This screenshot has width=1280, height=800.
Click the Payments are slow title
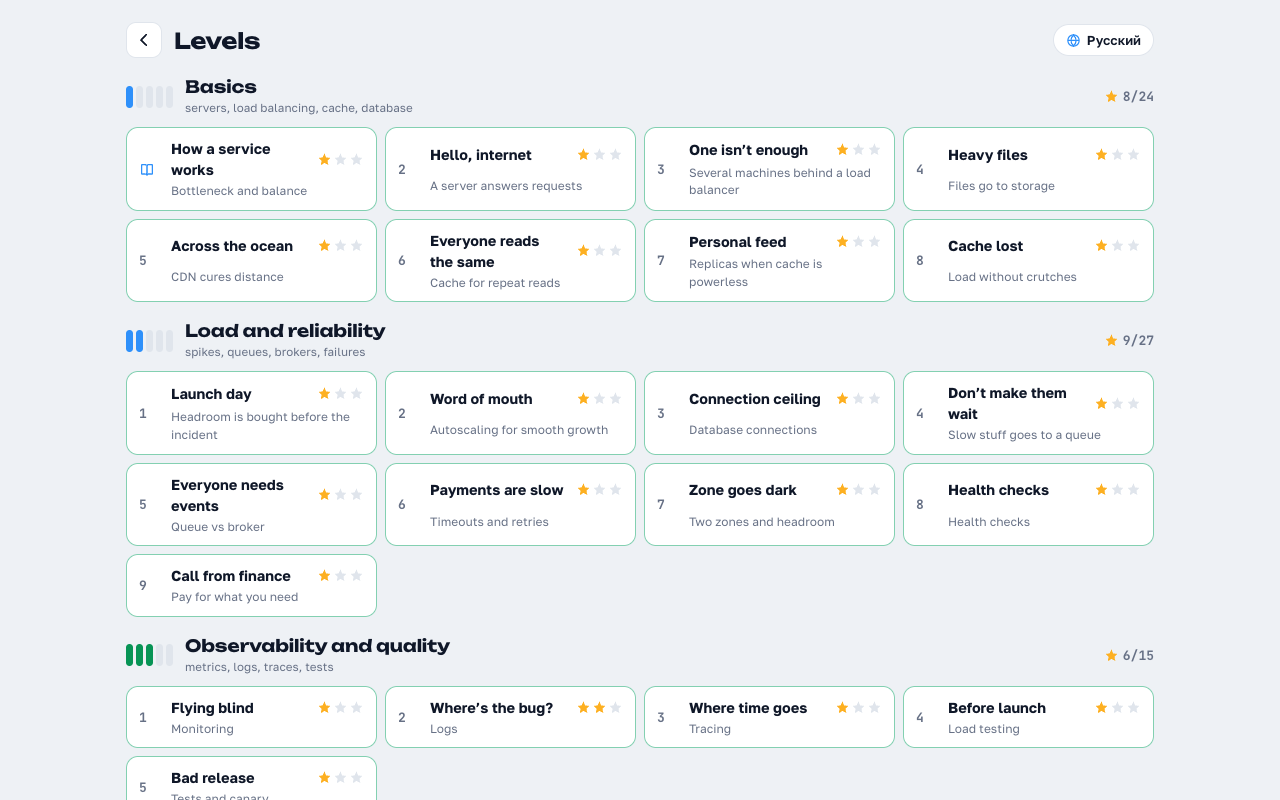497,490
